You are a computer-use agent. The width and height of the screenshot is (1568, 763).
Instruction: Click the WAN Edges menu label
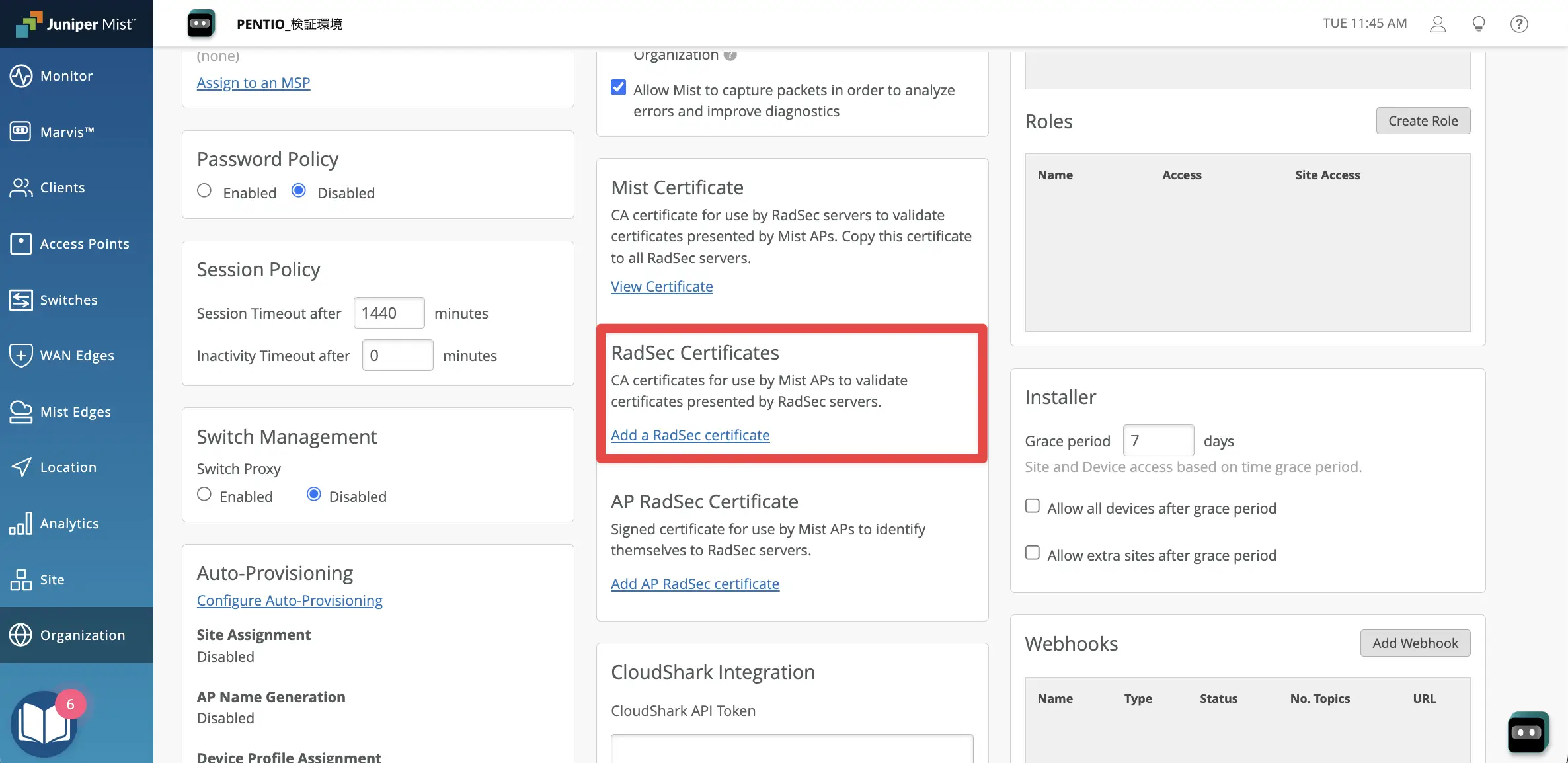click(77, 356)
